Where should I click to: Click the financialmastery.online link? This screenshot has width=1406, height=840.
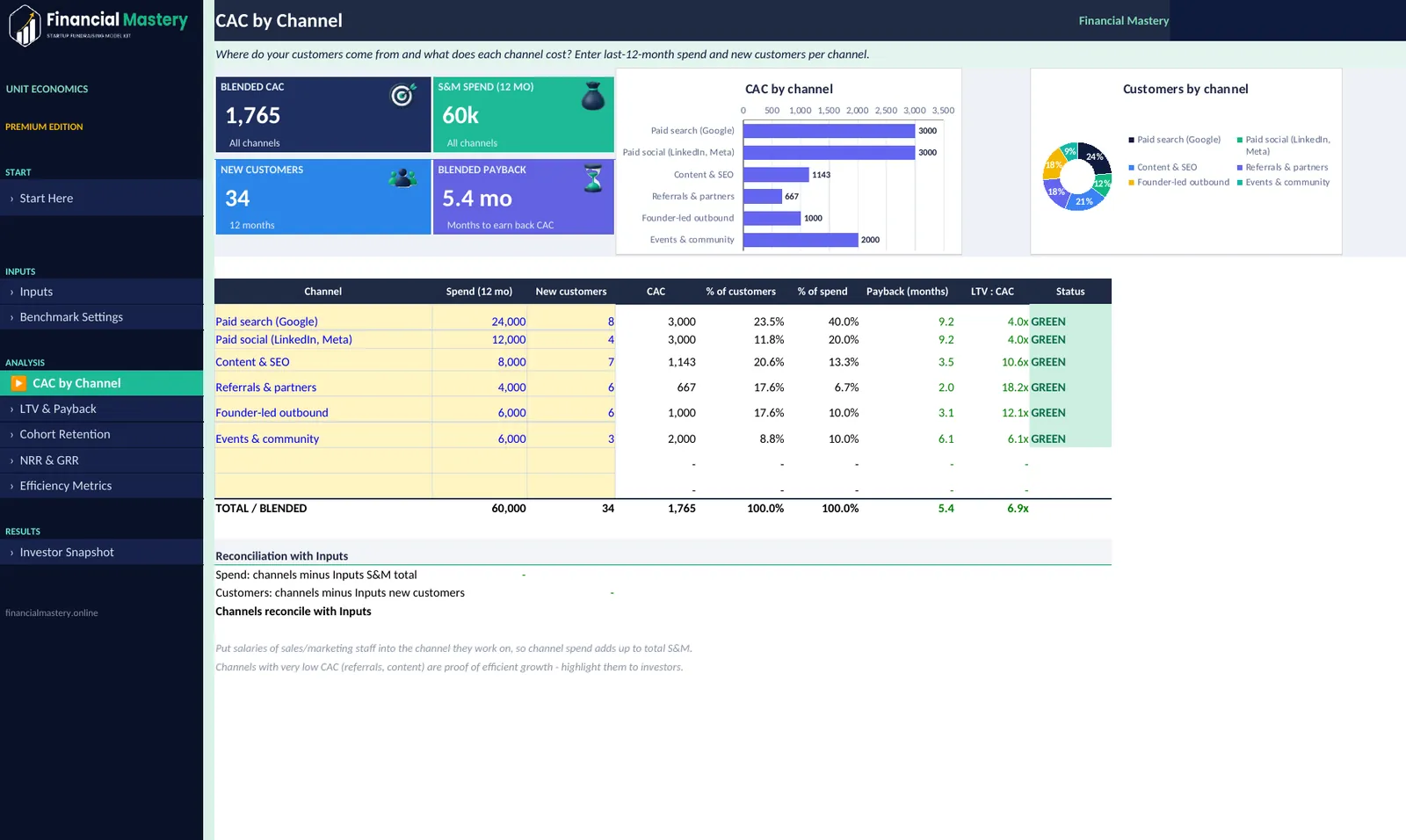coord(52,613)
